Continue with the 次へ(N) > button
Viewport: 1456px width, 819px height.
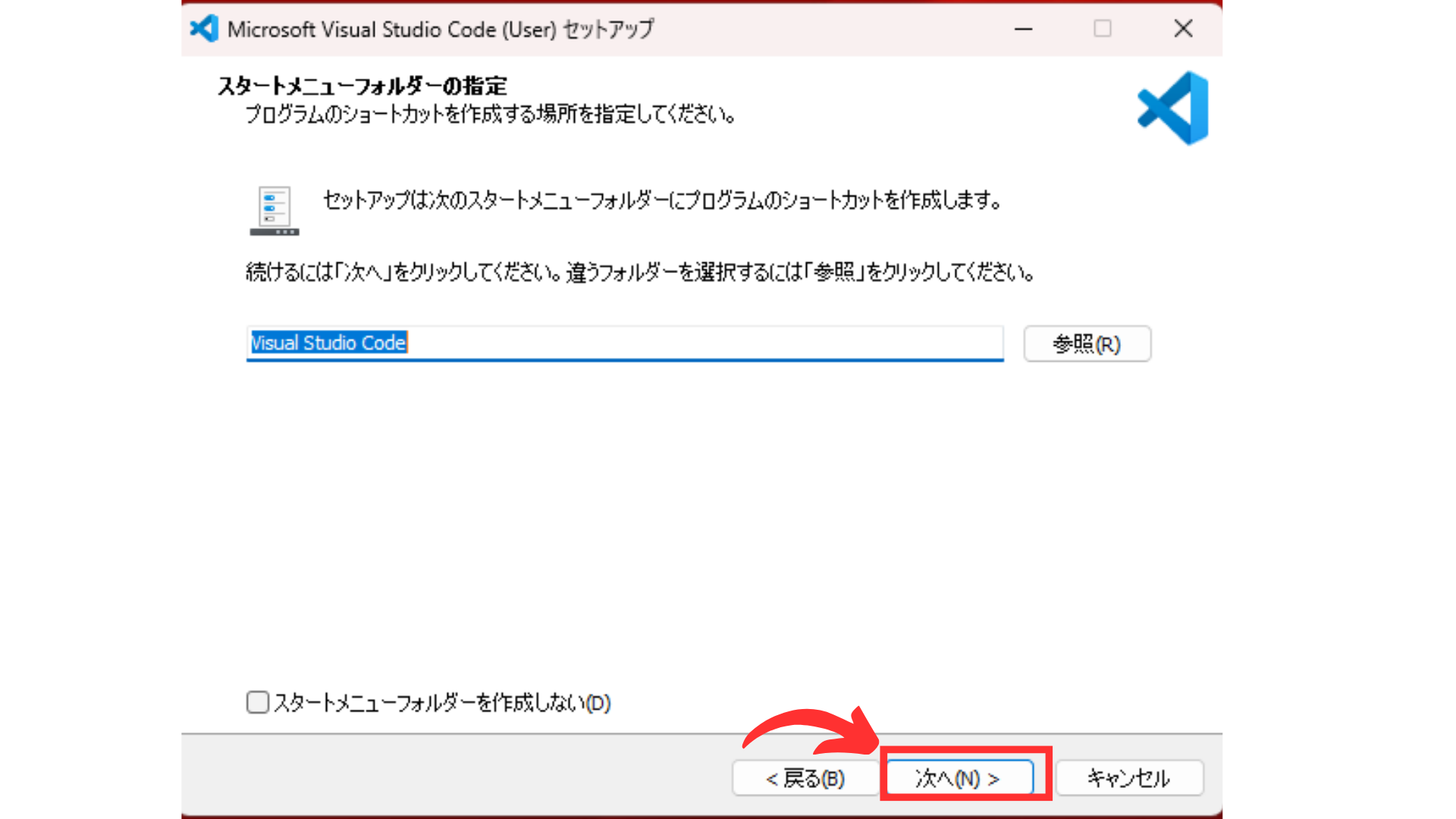[x=959, y=778]
